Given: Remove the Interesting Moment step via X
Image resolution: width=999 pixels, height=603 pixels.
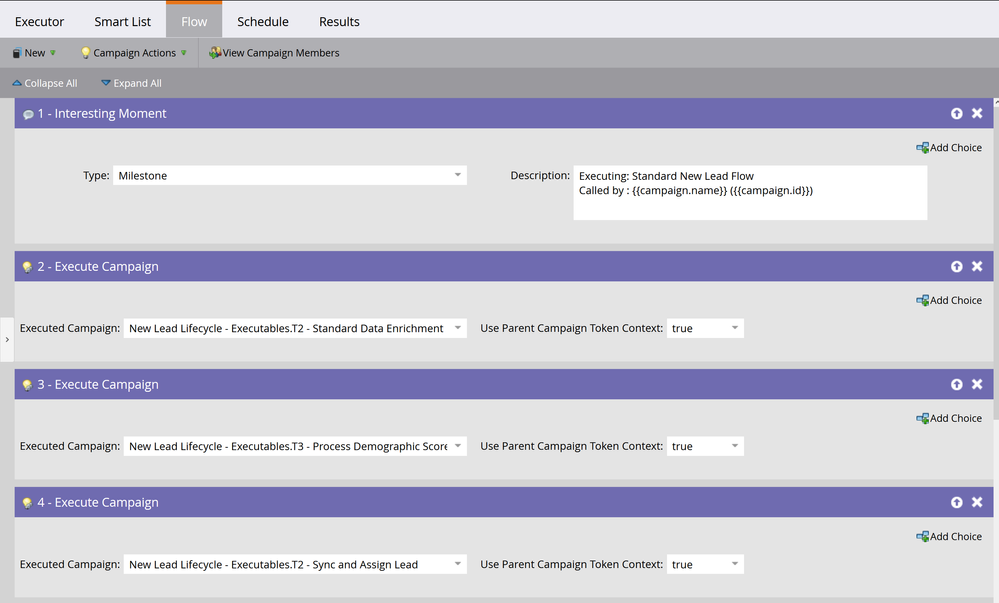Looking at the screenshot, I should [977, 113].
